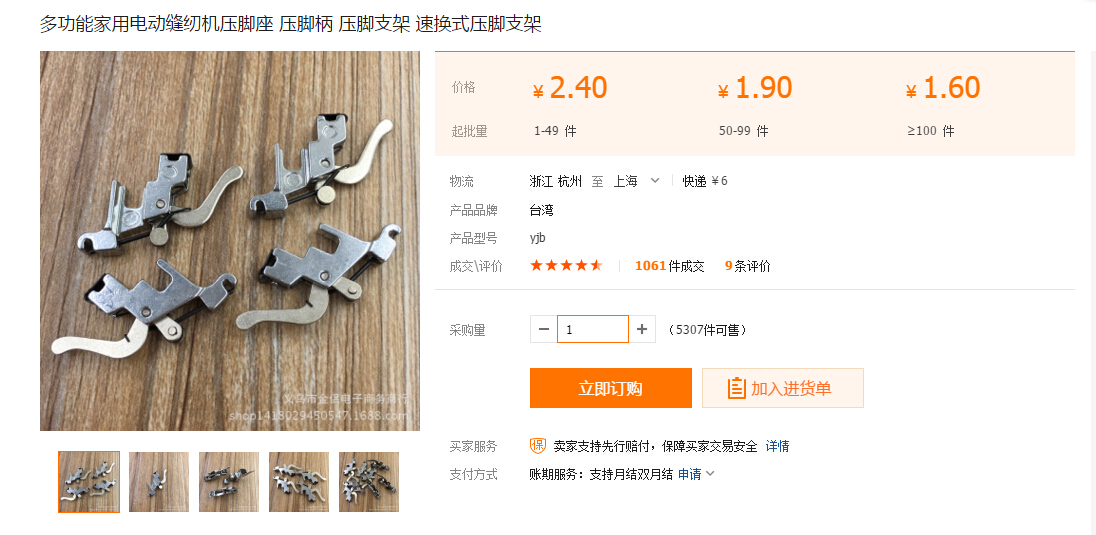Select the third product thumbnail
1096x535 pixels.
229,482
